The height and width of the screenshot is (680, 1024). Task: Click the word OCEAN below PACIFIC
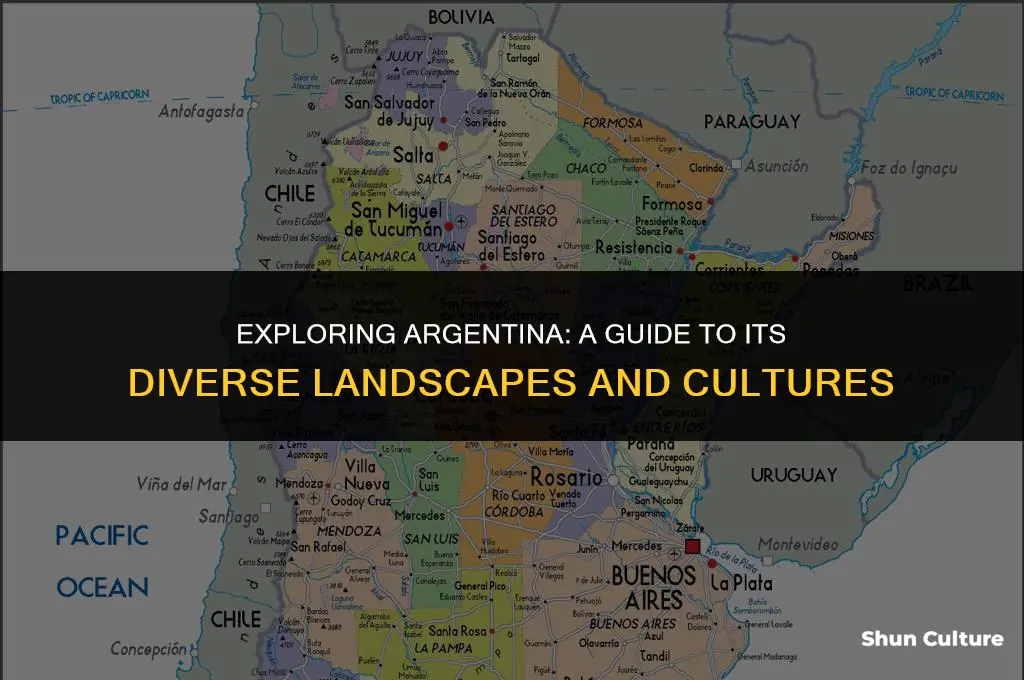[x=103, y=587]
